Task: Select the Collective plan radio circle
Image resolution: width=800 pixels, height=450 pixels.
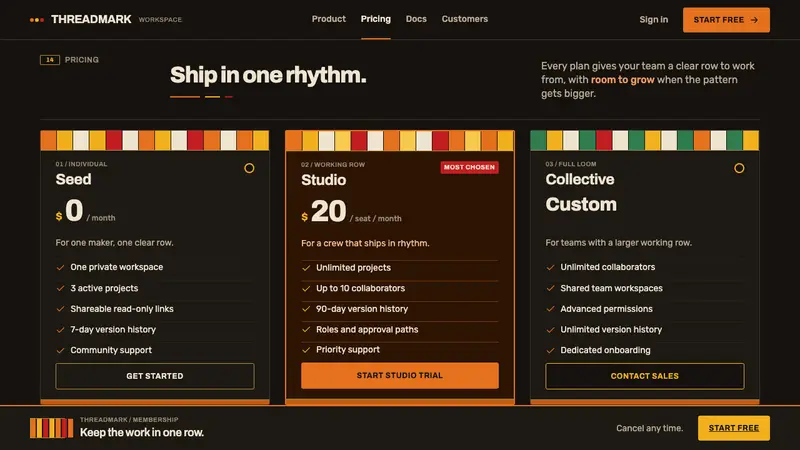Action: coord(739,168)
